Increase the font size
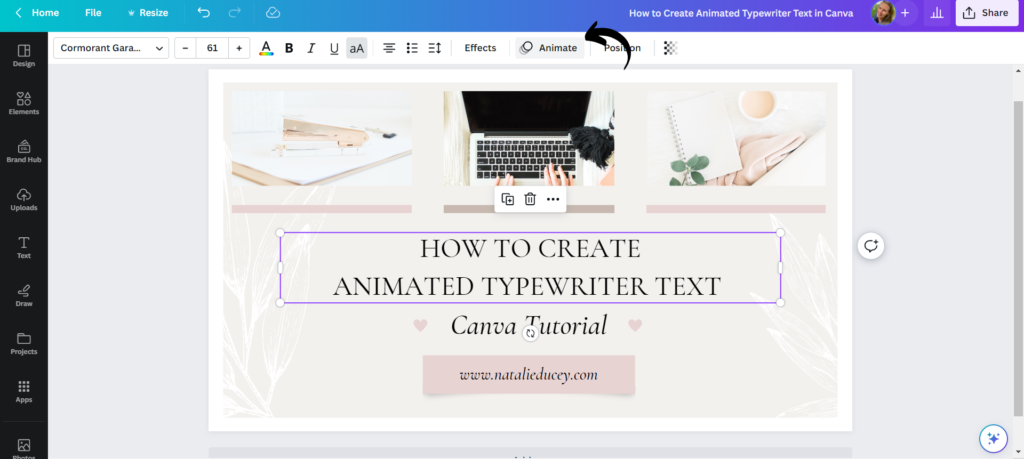The image size is (1024, 459). [x=239, y=48]
